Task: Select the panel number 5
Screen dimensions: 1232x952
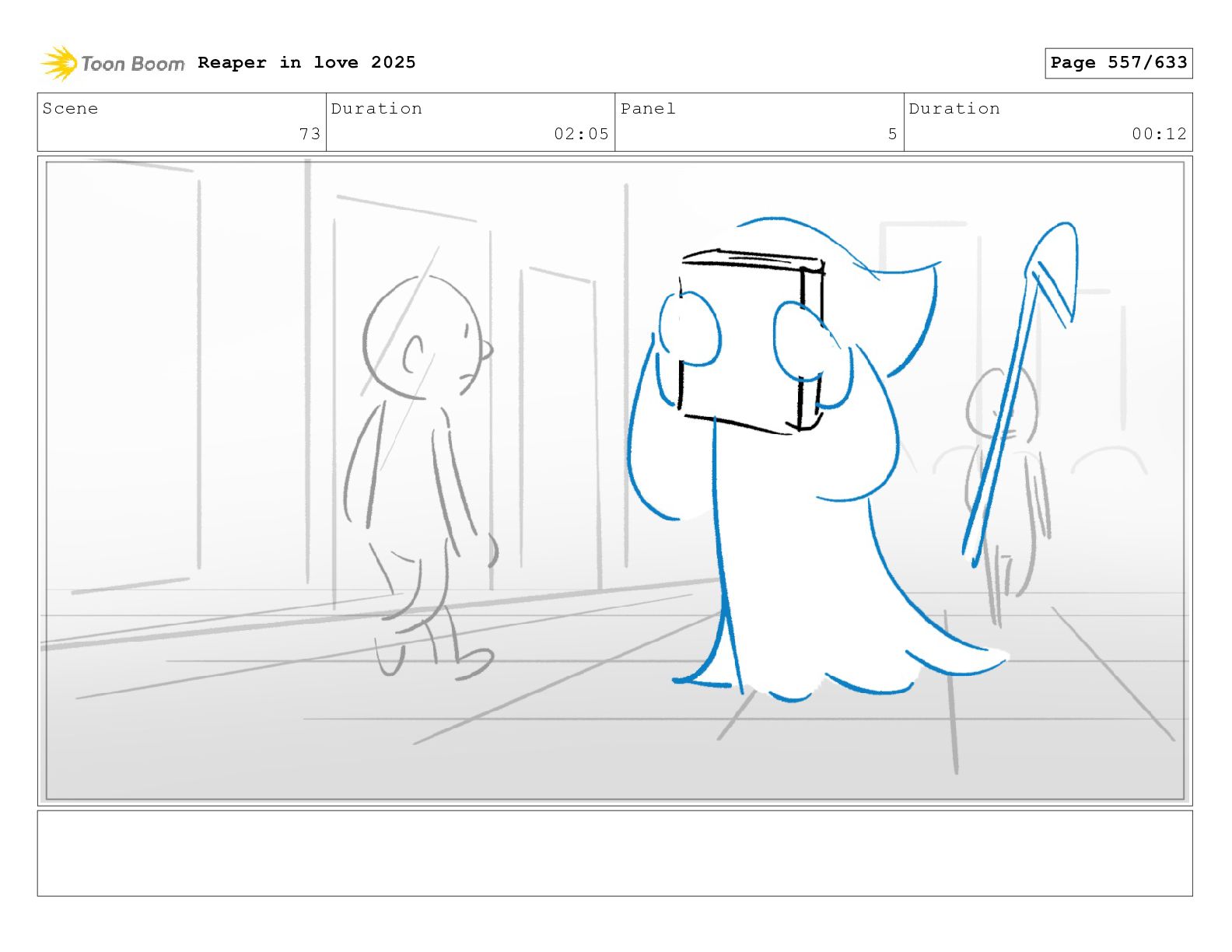Action: 893,134
